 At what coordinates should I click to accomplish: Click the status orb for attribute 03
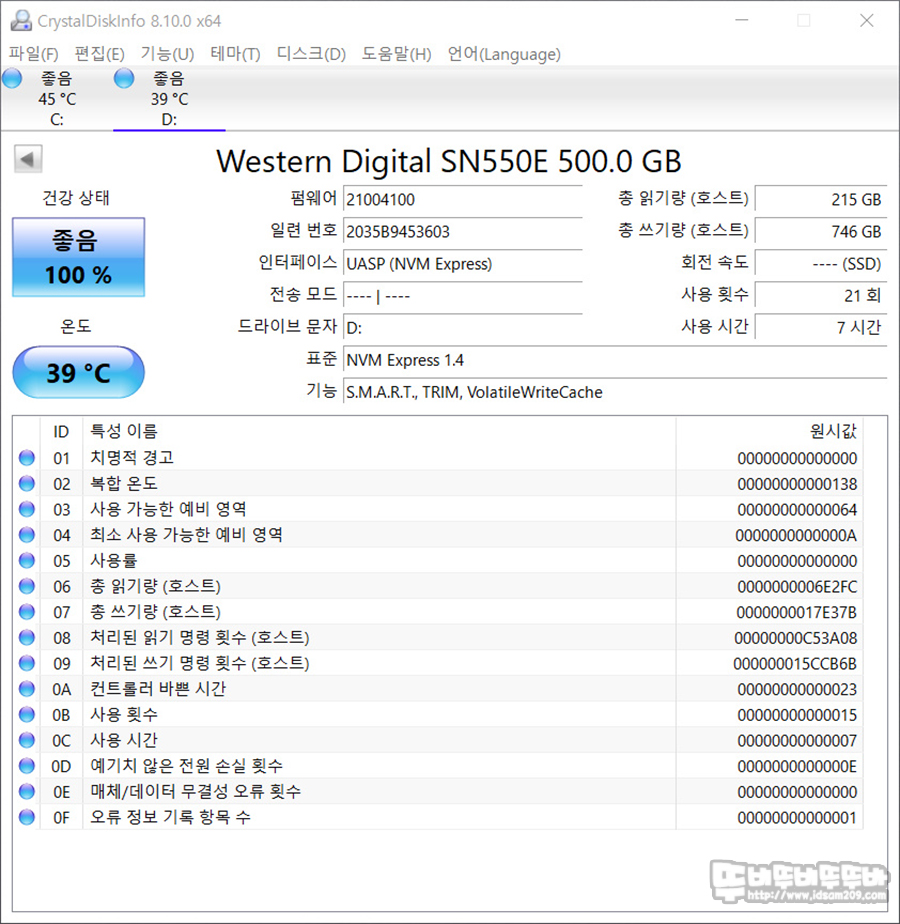tap(27, 509)
